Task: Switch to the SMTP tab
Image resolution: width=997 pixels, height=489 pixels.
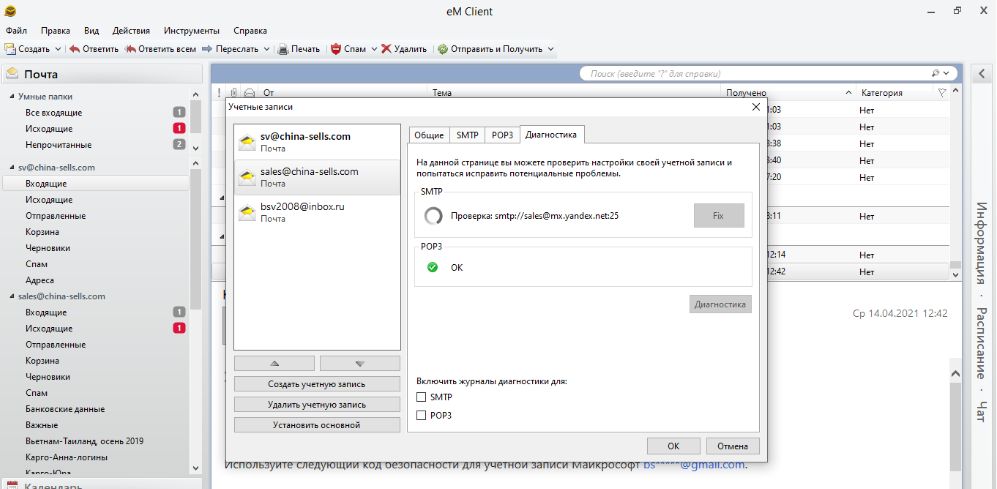Action: [467, 135]
